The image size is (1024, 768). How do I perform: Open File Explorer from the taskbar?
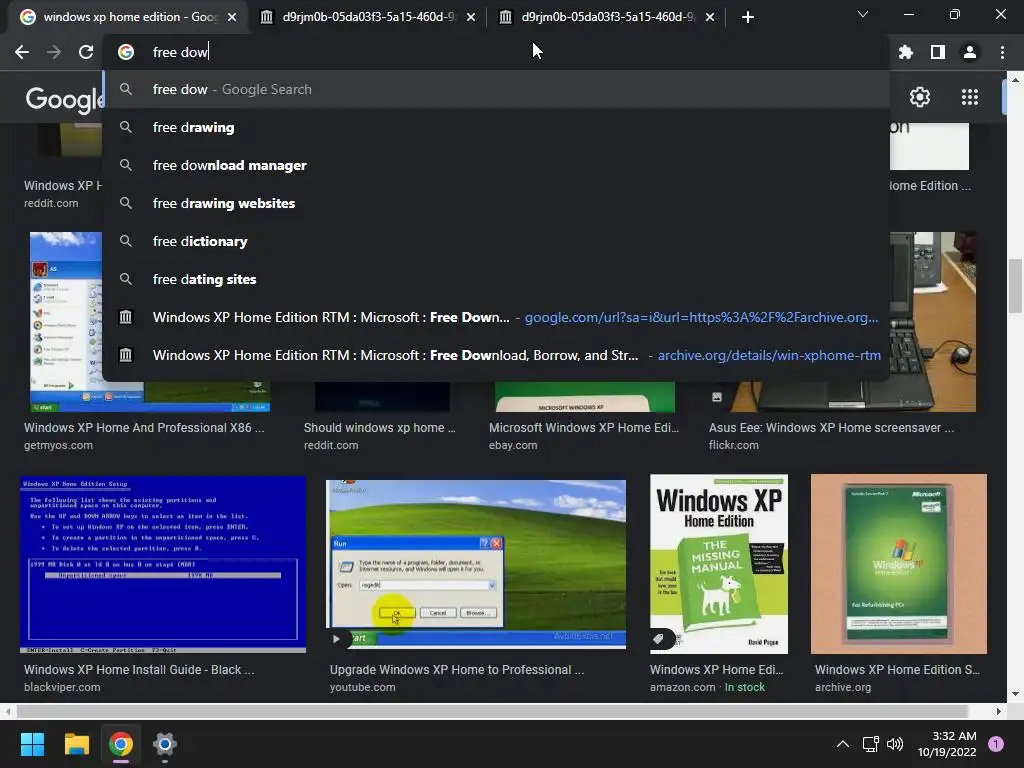(76, 744)
